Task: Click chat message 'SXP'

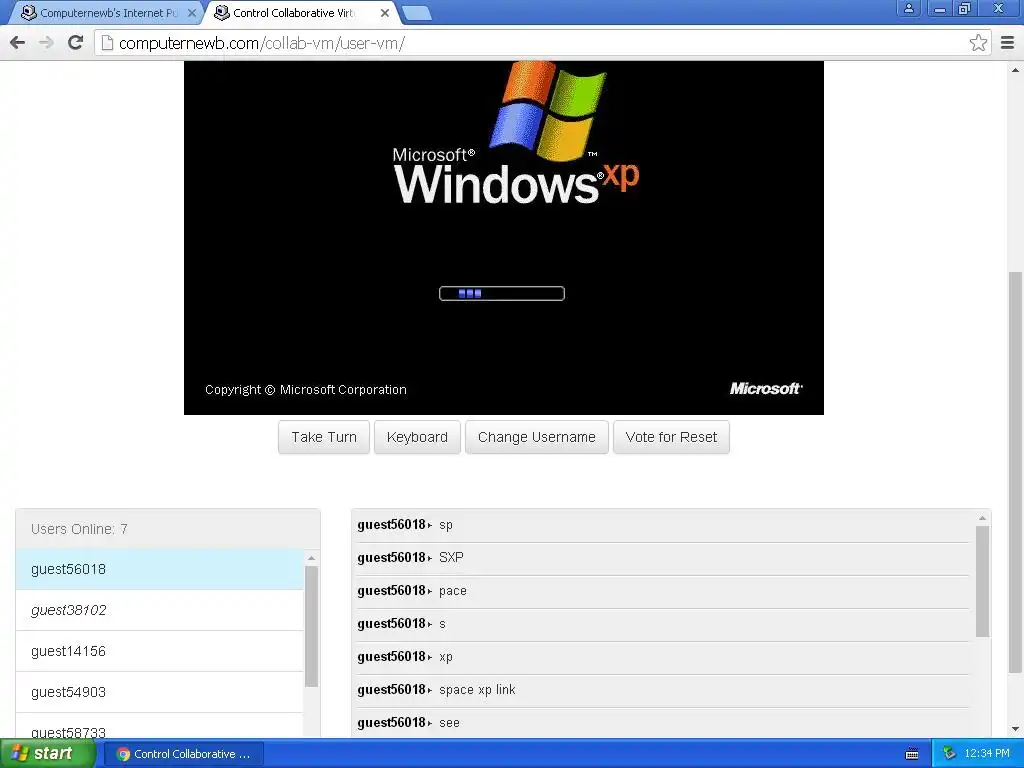Action: 451,558
